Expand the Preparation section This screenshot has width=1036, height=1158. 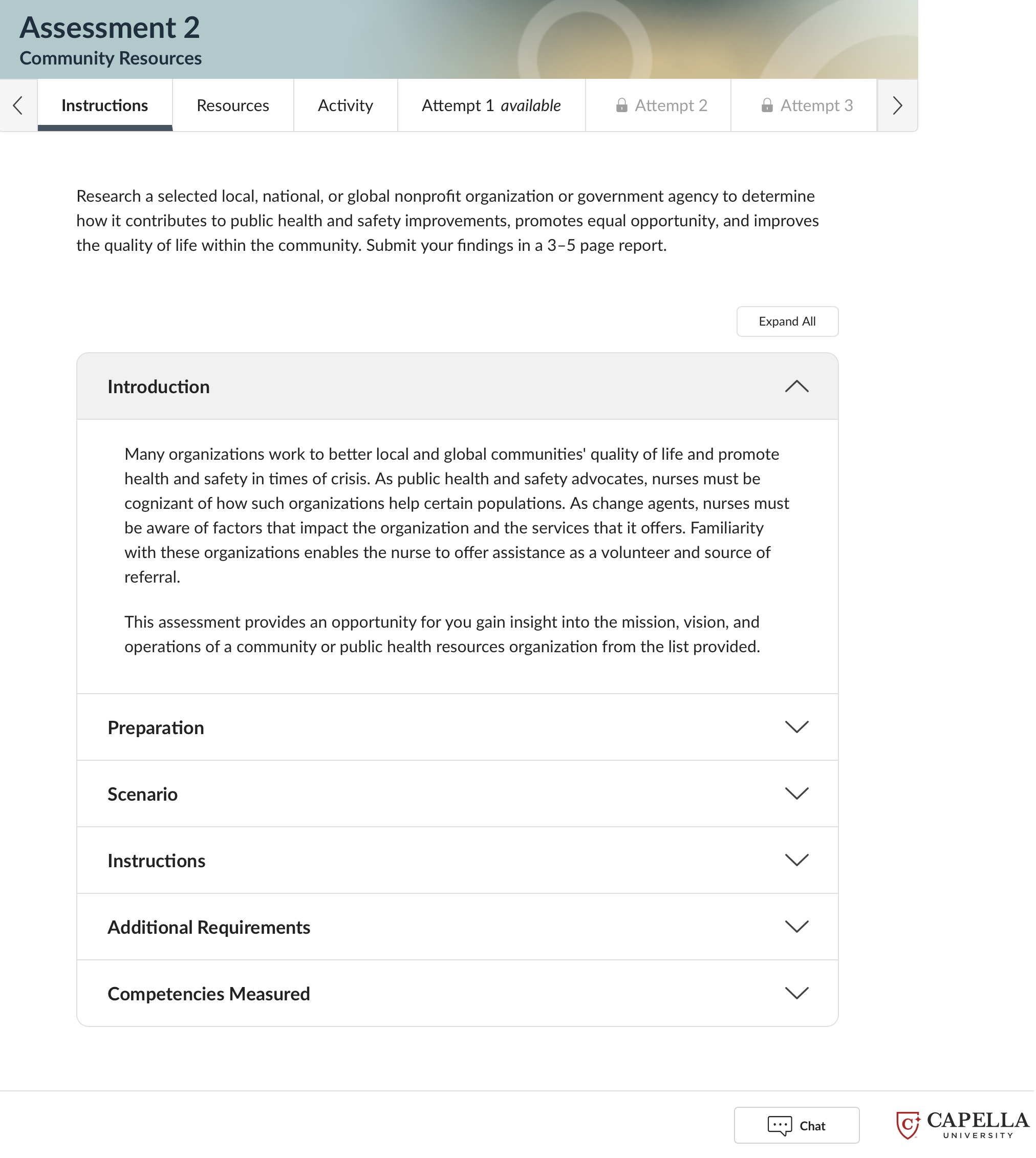pyautogui.click(x=458, y=727)
